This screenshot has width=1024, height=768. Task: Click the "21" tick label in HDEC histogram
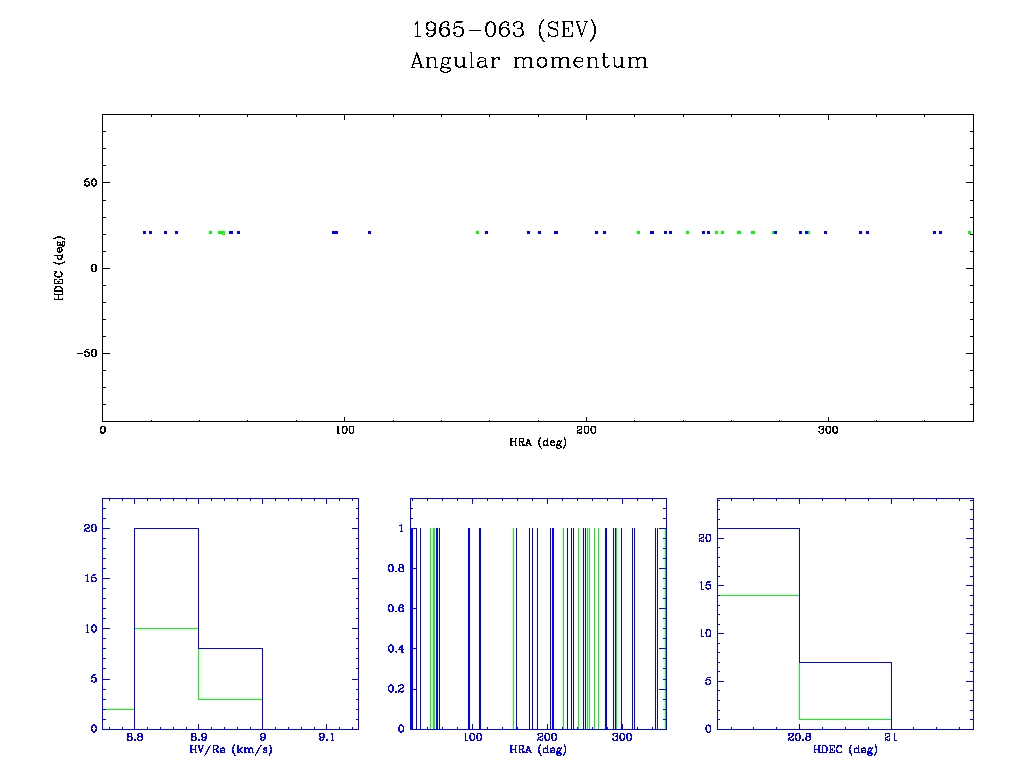(891, 738)
